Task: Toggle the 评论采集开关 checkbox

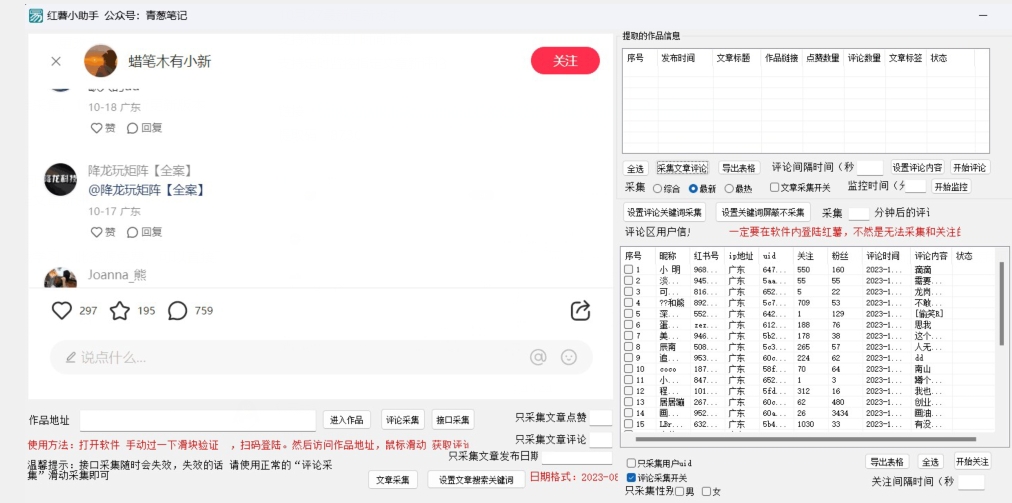Action: coord(632,478)
